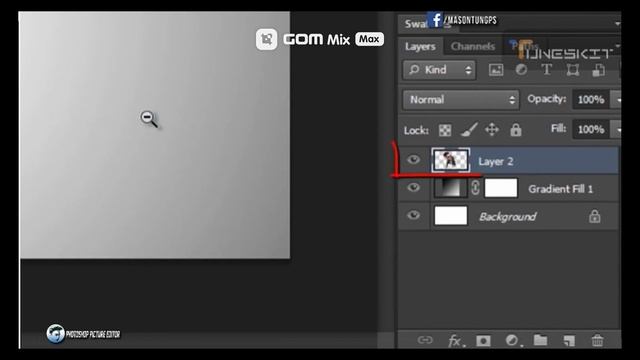This screenshot has height=360, width=640.
Task: Open Swatches panel menu arrow
Action: click(x=618, y=24)
